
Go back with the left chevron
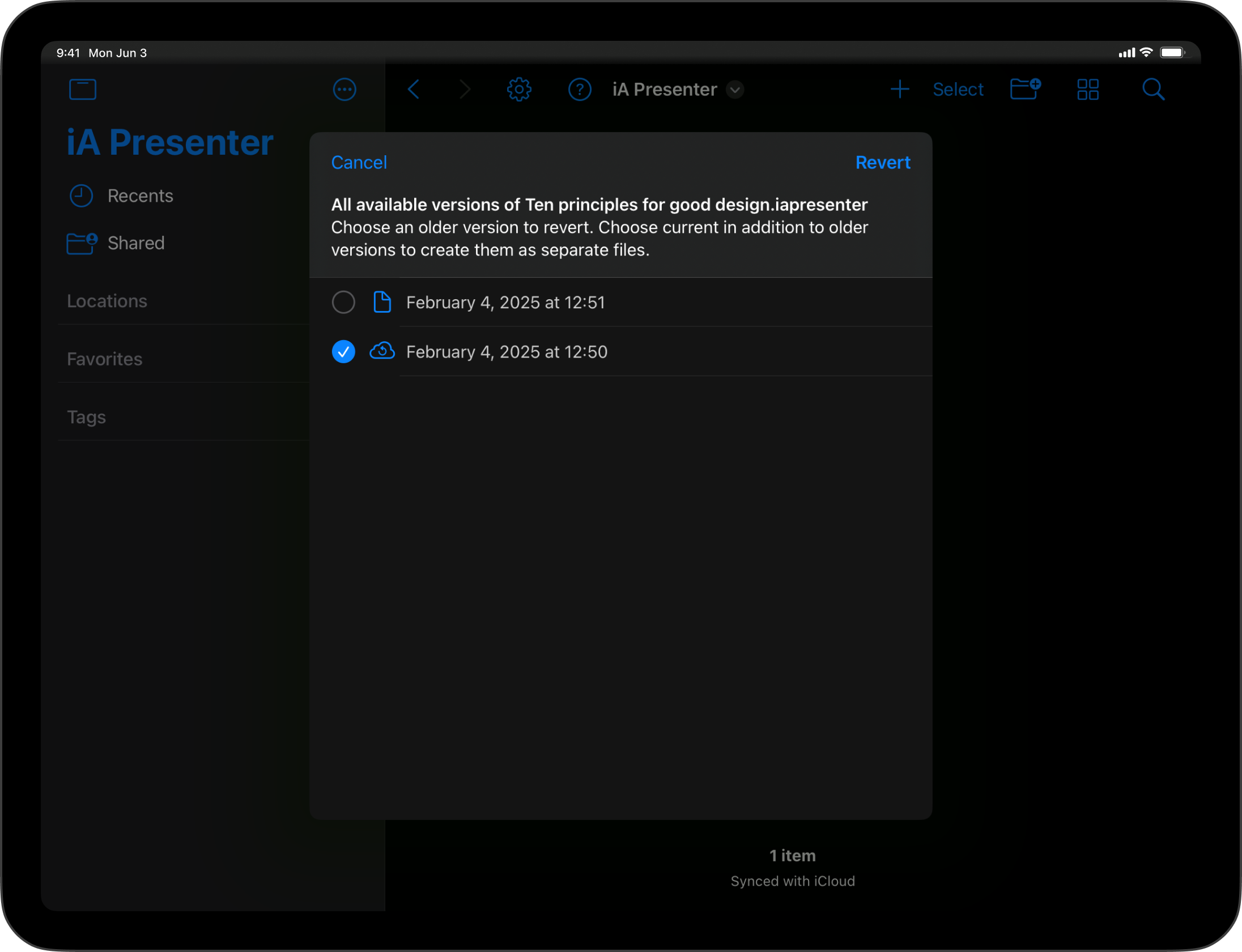tap(414, 90)
